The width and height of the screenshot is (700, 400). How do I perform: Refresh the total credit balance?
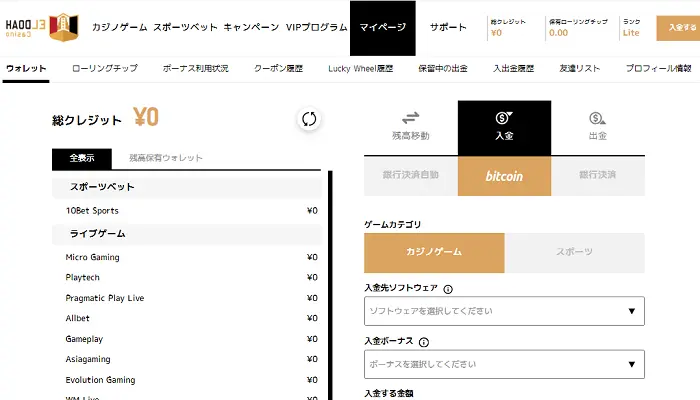click(309, 119)
